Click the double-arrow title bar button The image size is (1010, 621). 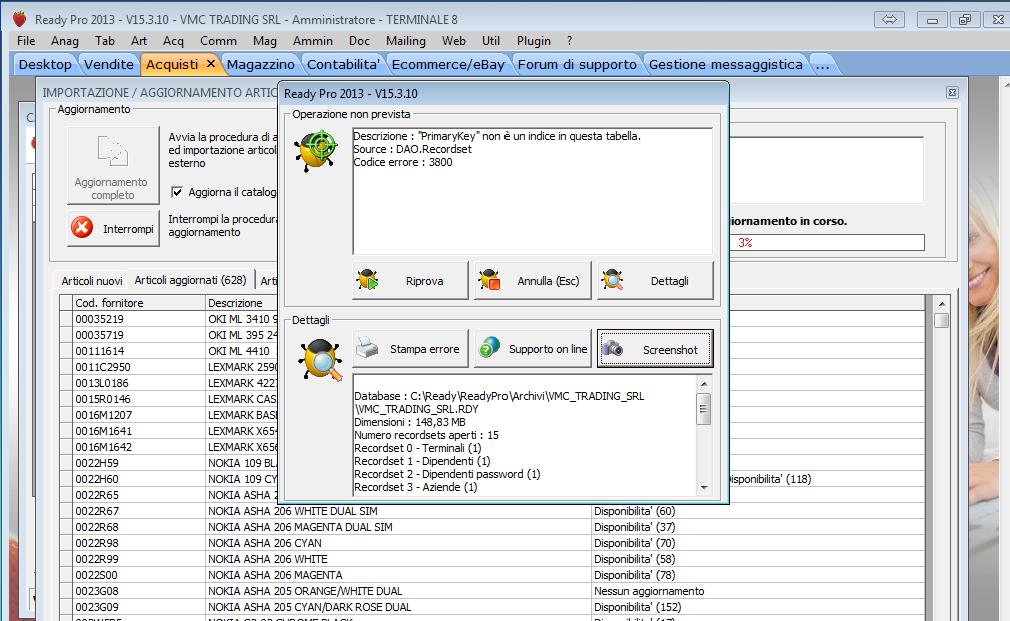889,19
